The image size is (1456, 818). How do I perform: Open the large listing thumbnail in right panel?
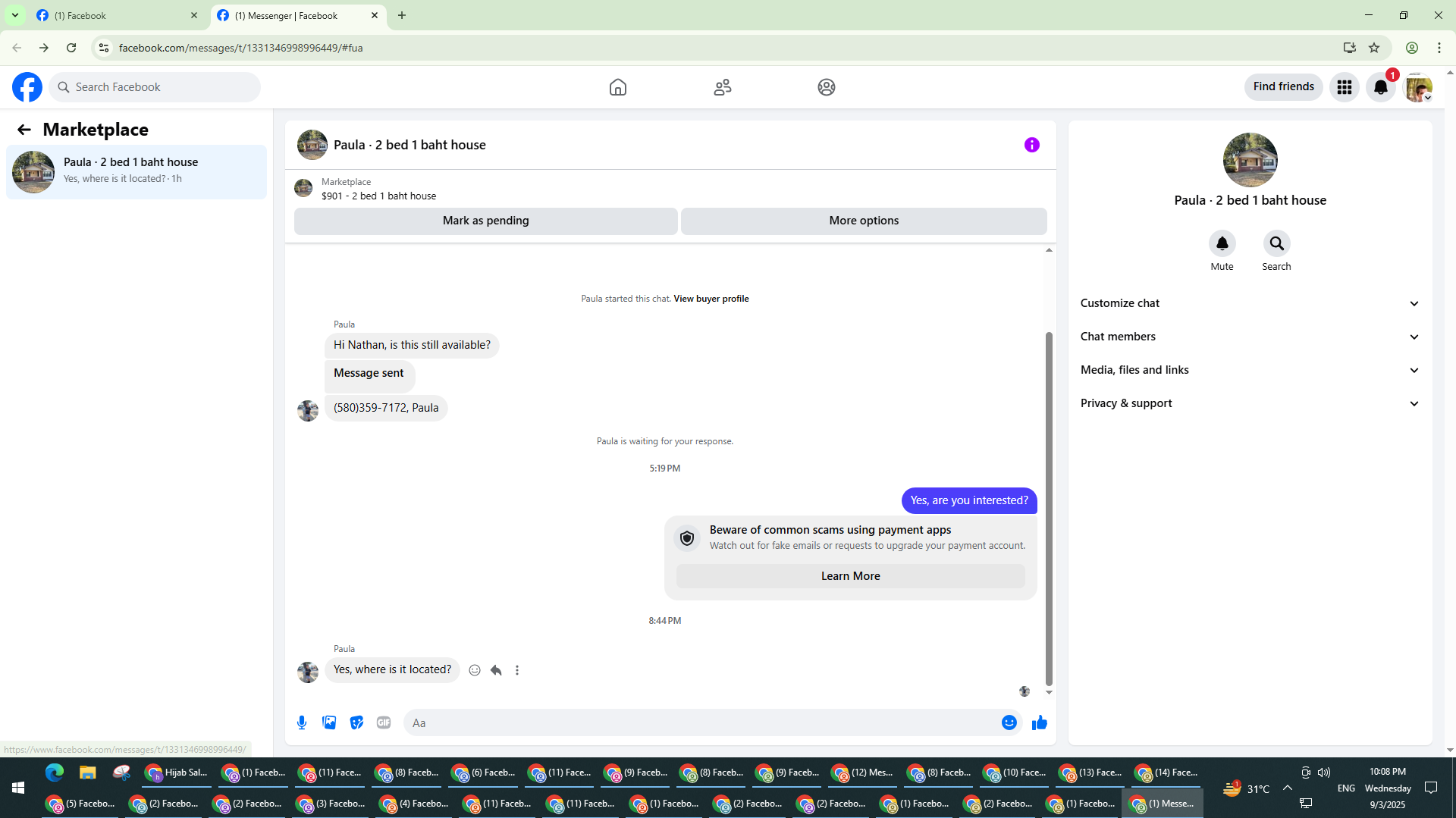tap(1250, 160)
